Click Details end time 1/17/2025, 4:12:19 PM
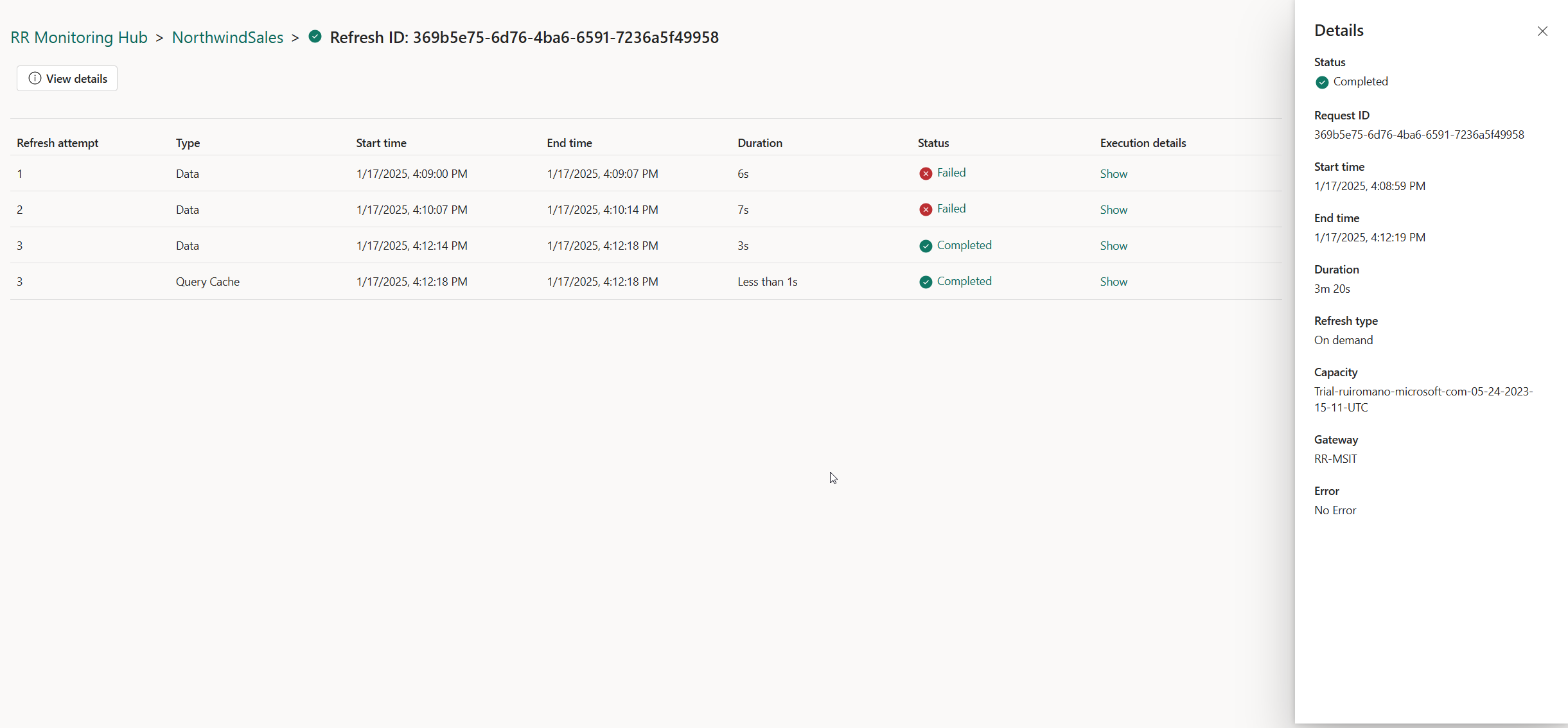This screenshot has height=728, width=1568. [1370, 238]
